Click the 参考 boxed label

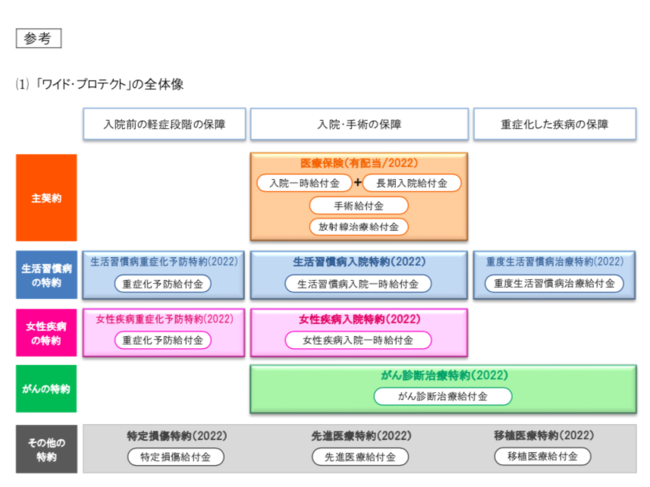(39, 38)
